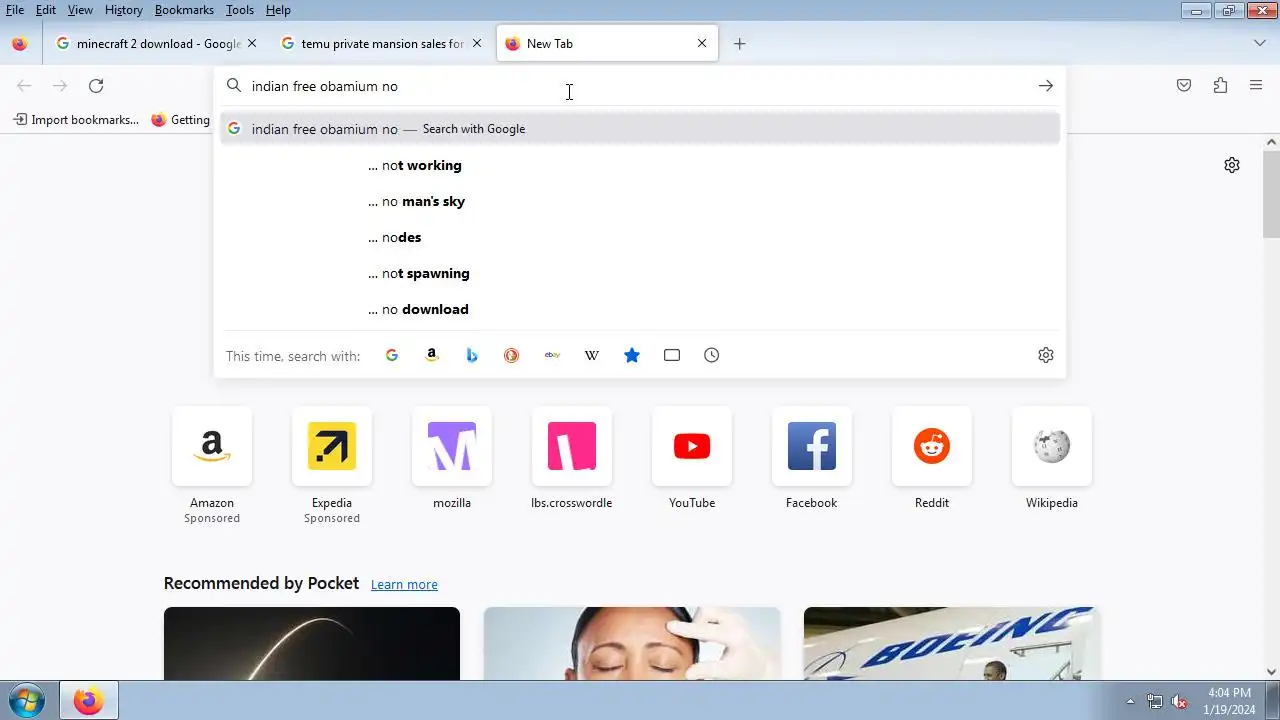Open a new tab with plus button
Screen dimensions: 1280x720
click(x=740, y=44)
